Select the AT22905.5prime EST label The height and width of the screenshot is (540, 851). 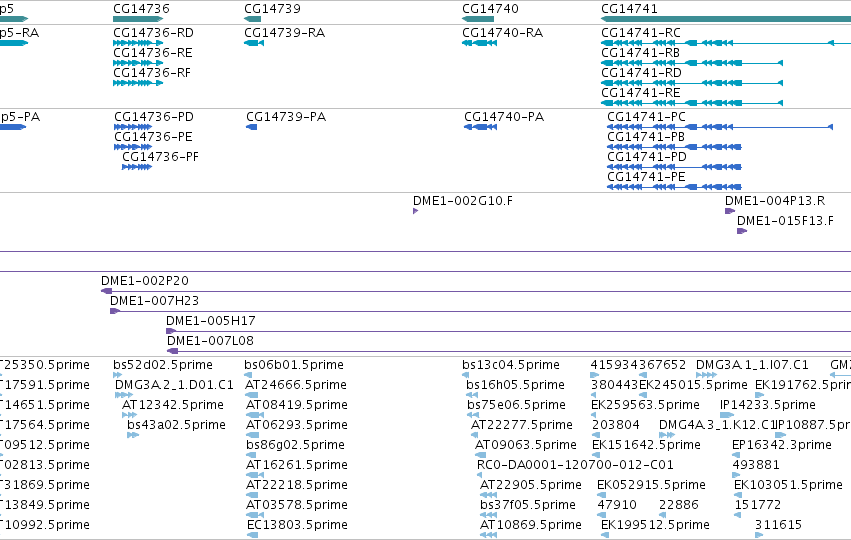531,485
